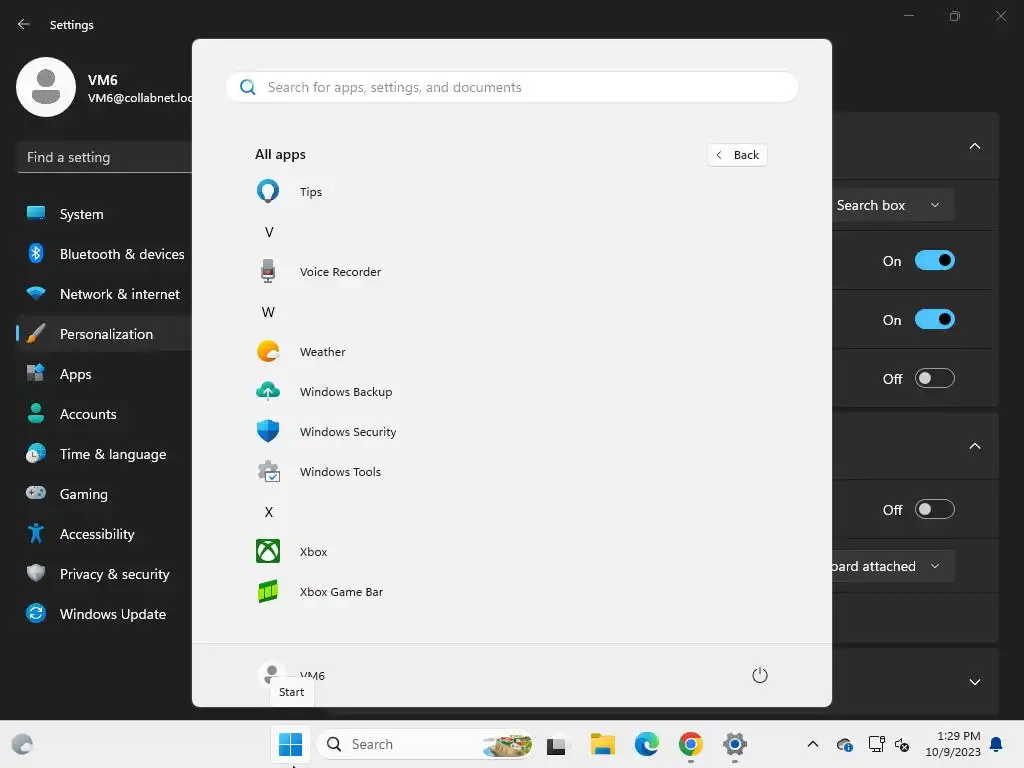1024x768 pixels.
Task: Open the notification bell in system tray
Action: click(x=997, y=744)
